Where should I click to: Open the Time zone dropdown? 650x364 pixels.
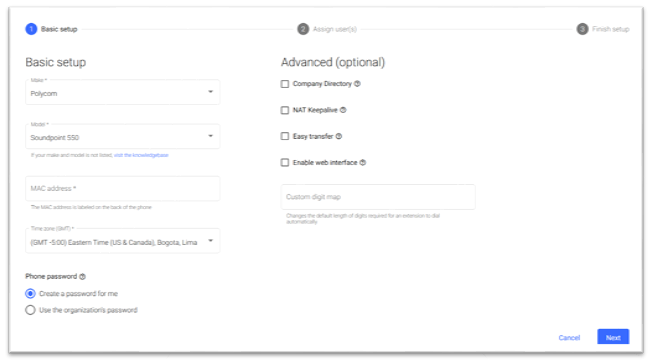coord(123,241)
